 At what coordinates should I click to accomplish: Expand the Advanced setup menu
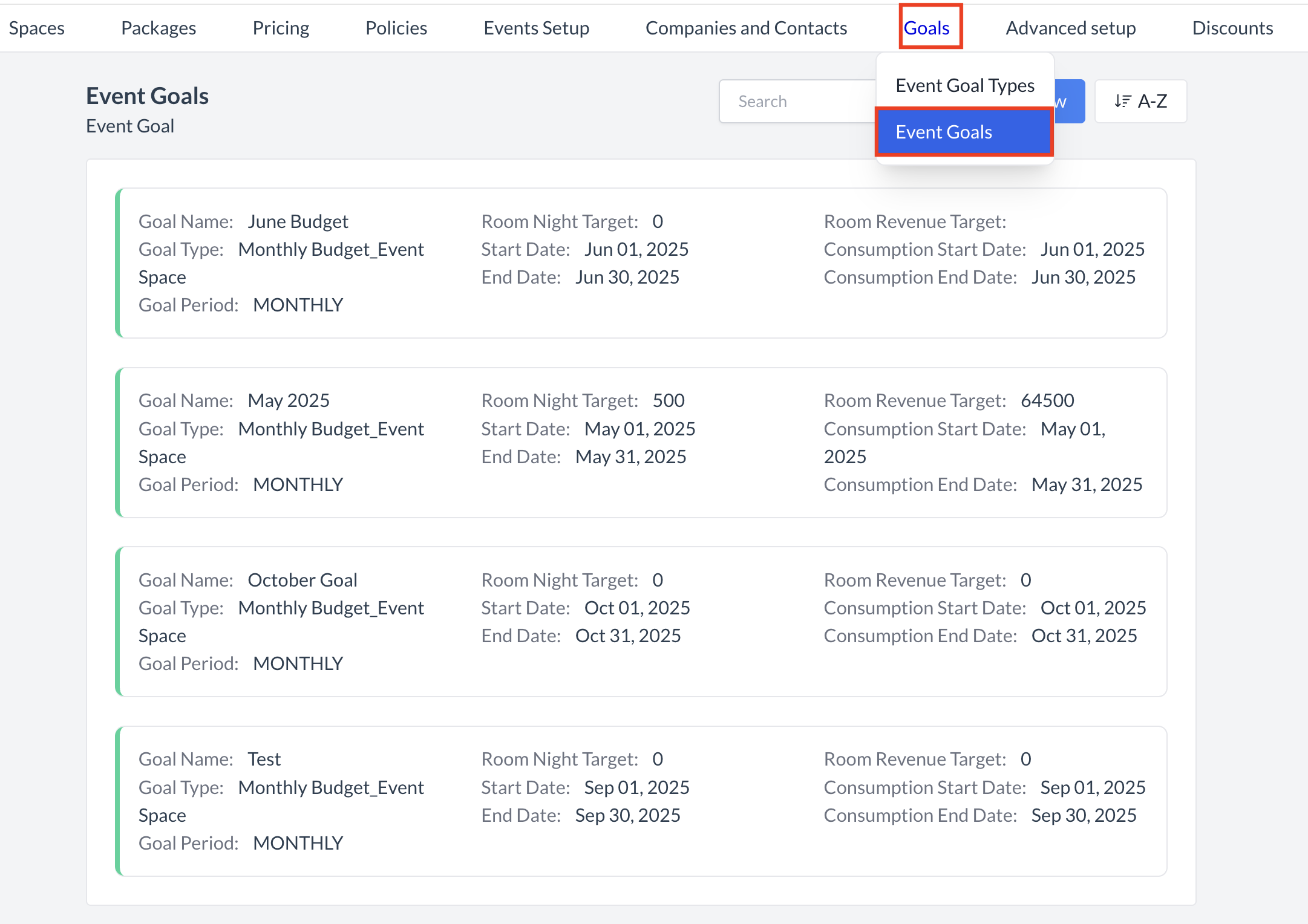tap(1070, 28)
